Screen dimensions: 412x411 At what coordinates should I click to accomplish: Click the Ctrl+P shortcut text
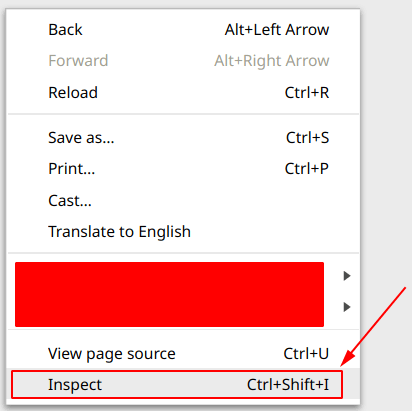pyautogui.click(x=307, y=169)
